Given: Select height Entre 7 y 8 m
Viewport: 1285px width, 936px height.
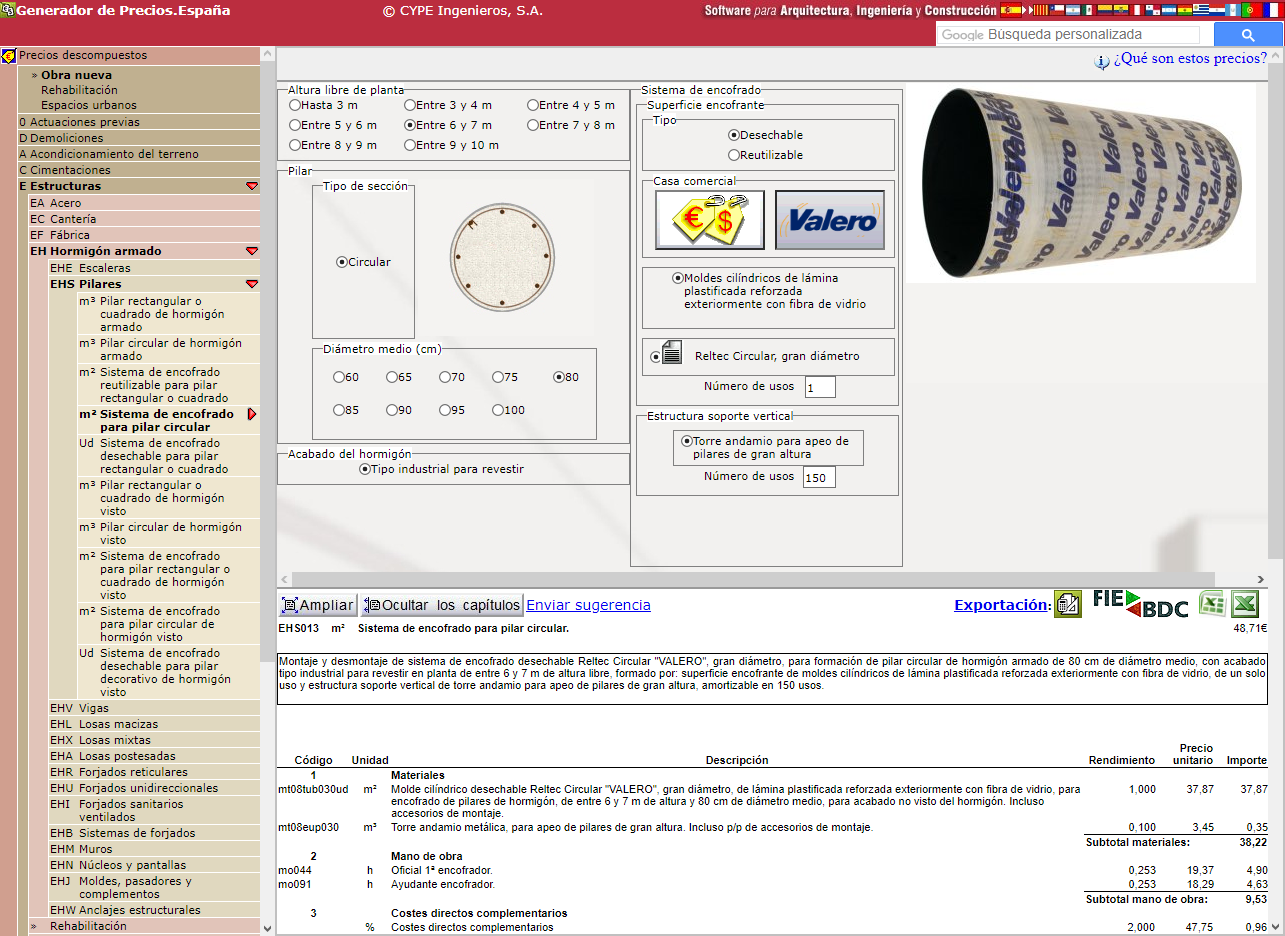Looking at the screenshot, I should click(x=533, y=125).
